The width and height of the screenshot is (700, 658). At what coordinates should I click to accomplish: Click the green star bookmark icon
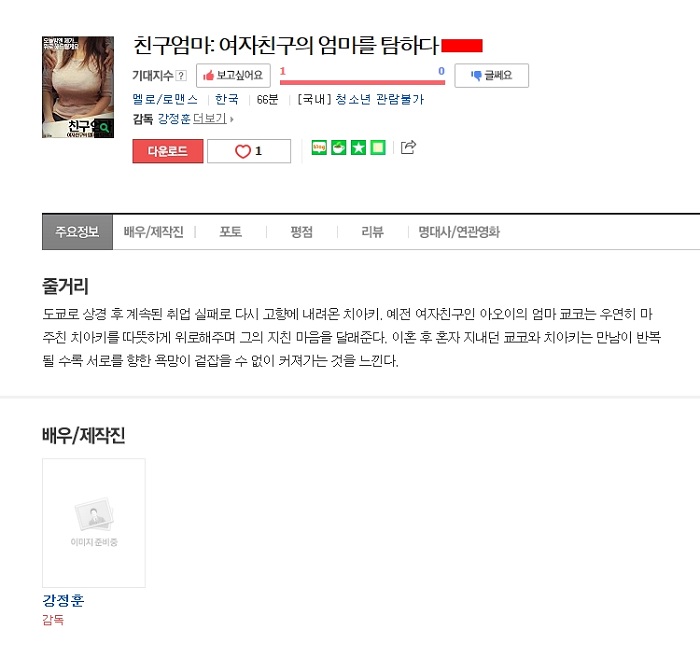pyautogui.click(x=358, y=147)
